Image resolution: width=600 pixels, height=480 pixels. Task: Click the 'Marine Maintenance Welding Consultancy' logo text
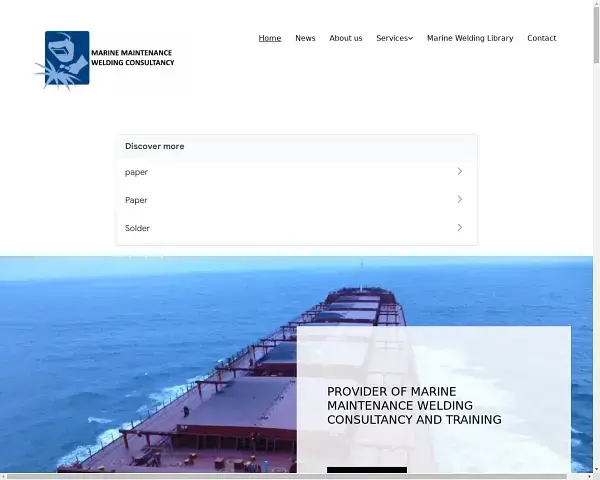[132, 57]
